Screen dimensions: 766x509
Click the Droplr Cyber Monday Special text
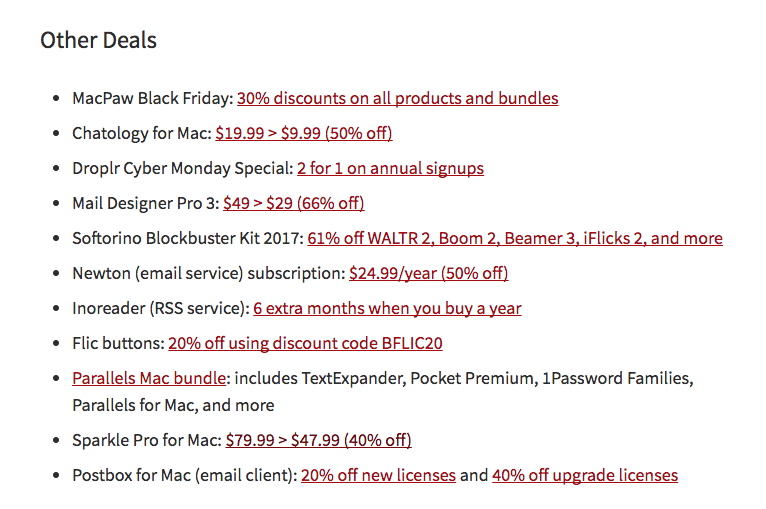coord(181,168)
